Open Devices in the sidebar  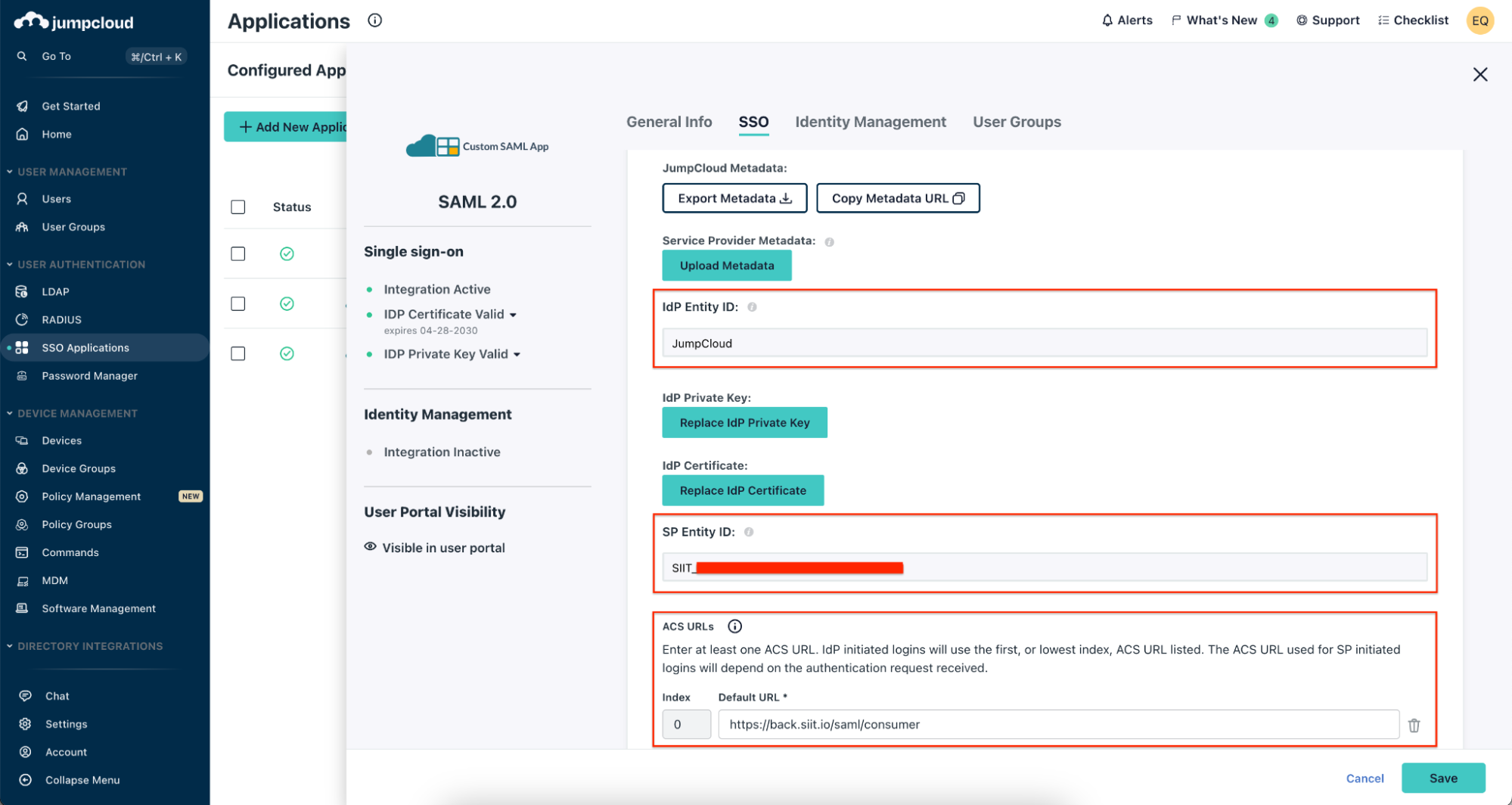click(61, 440)
